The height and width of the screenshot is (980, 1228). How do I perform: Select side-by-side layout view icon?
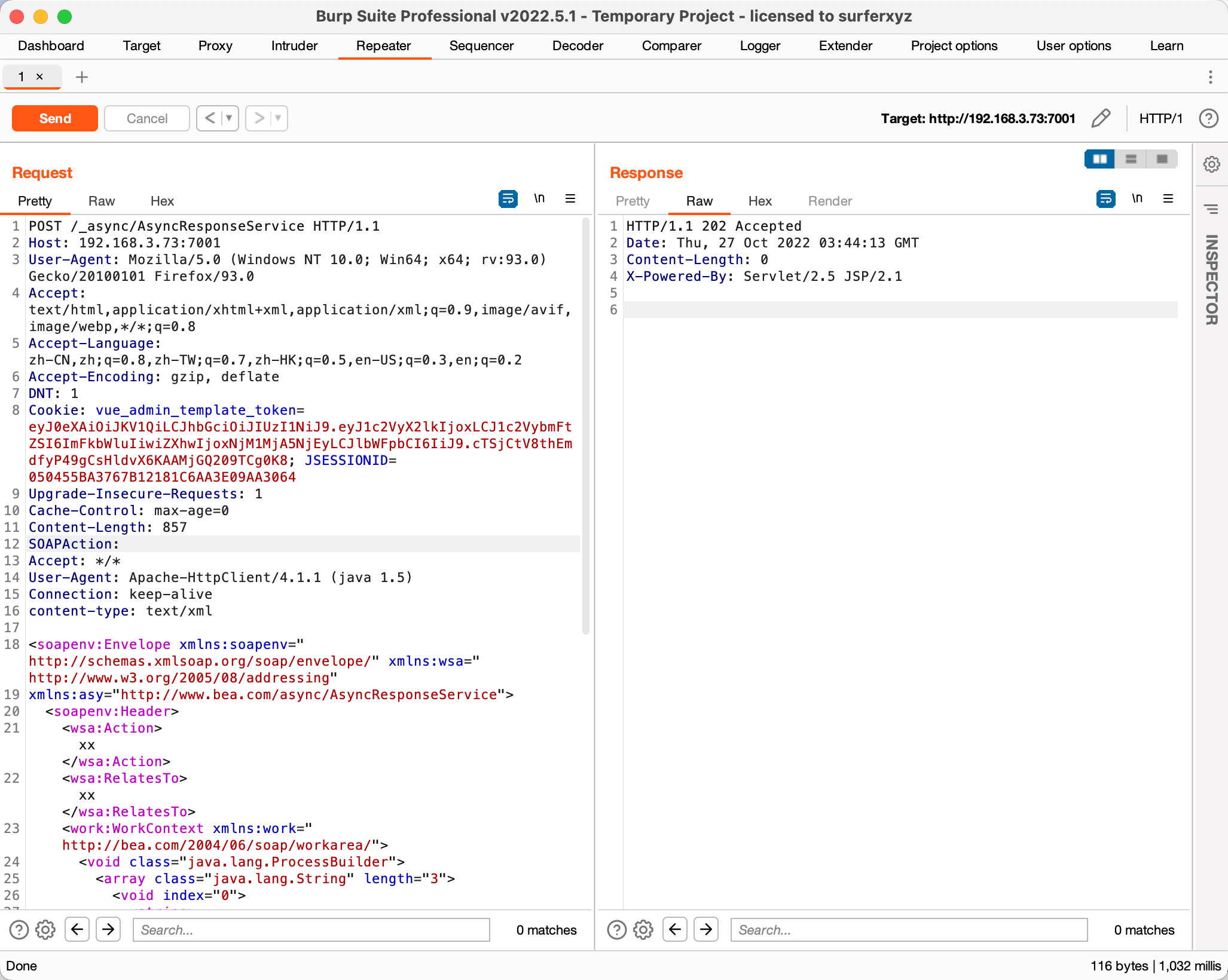(x=1099, y=159)
